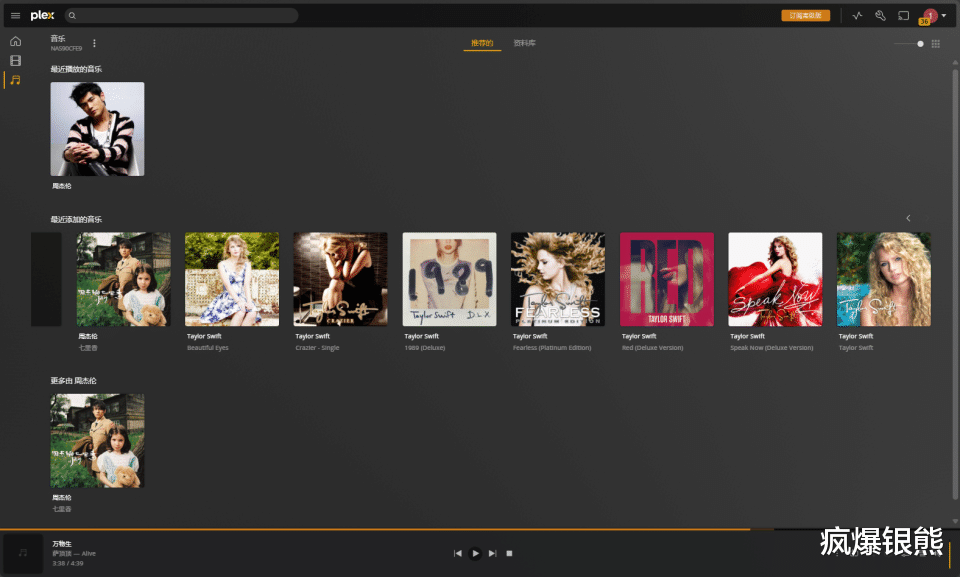Open the Movies library in sidebar
The width and height of the screenshot is (960, 577).
(x=15, y=61)
